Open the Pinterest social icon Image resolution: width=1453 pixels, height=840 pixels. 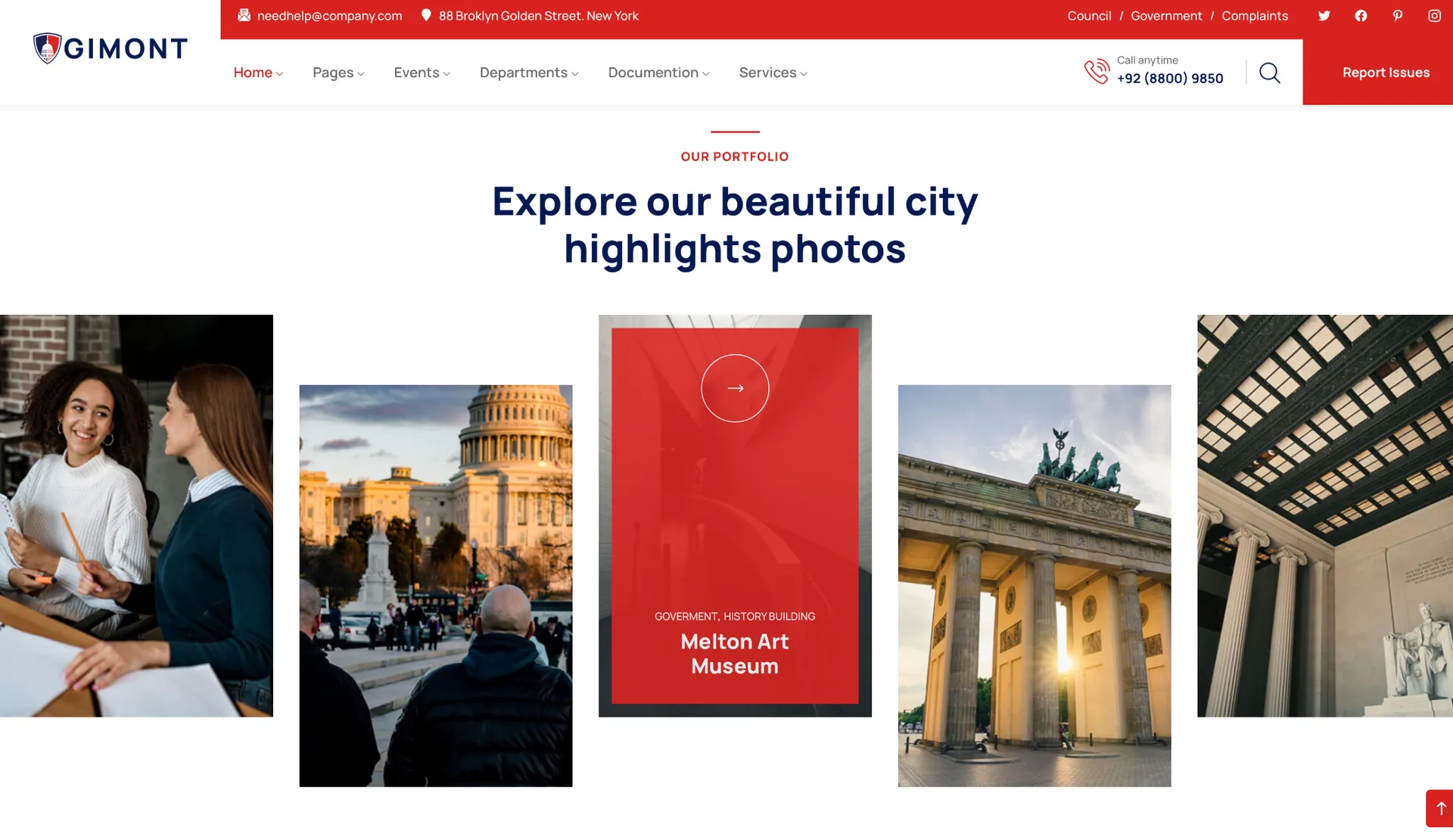click(x=1398, y=16)
